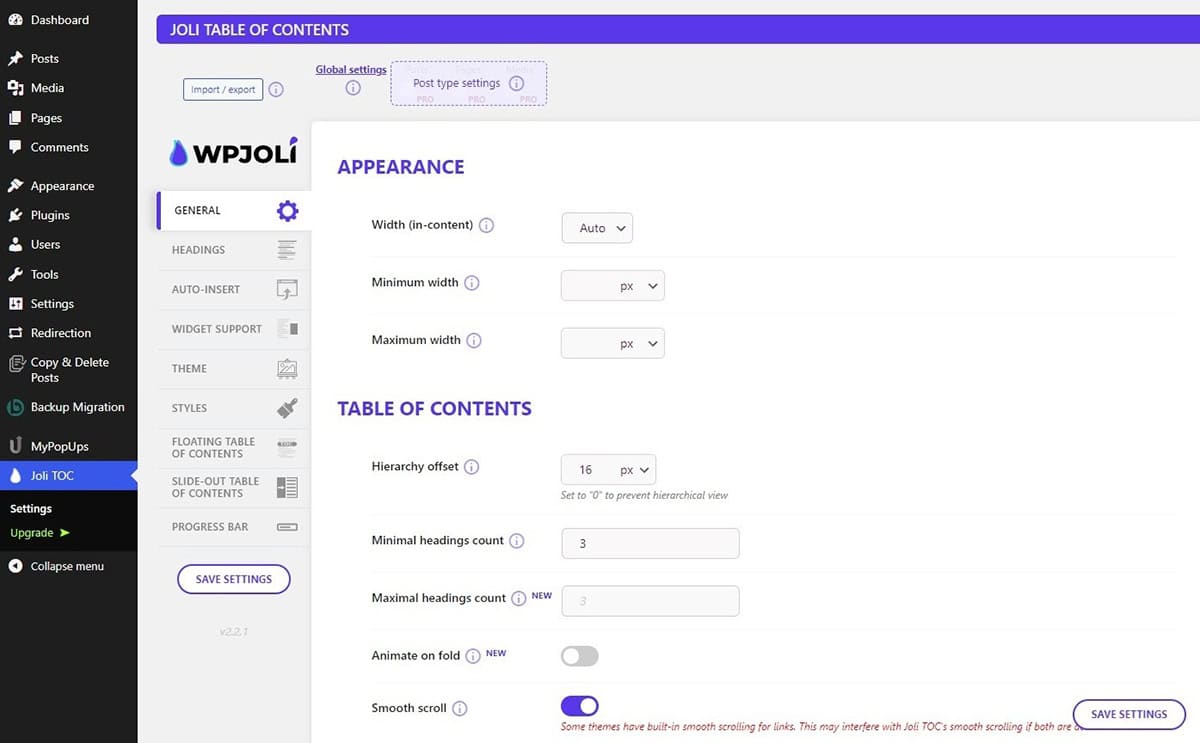Click the Collapse menu arrow icon

[15, 566]
